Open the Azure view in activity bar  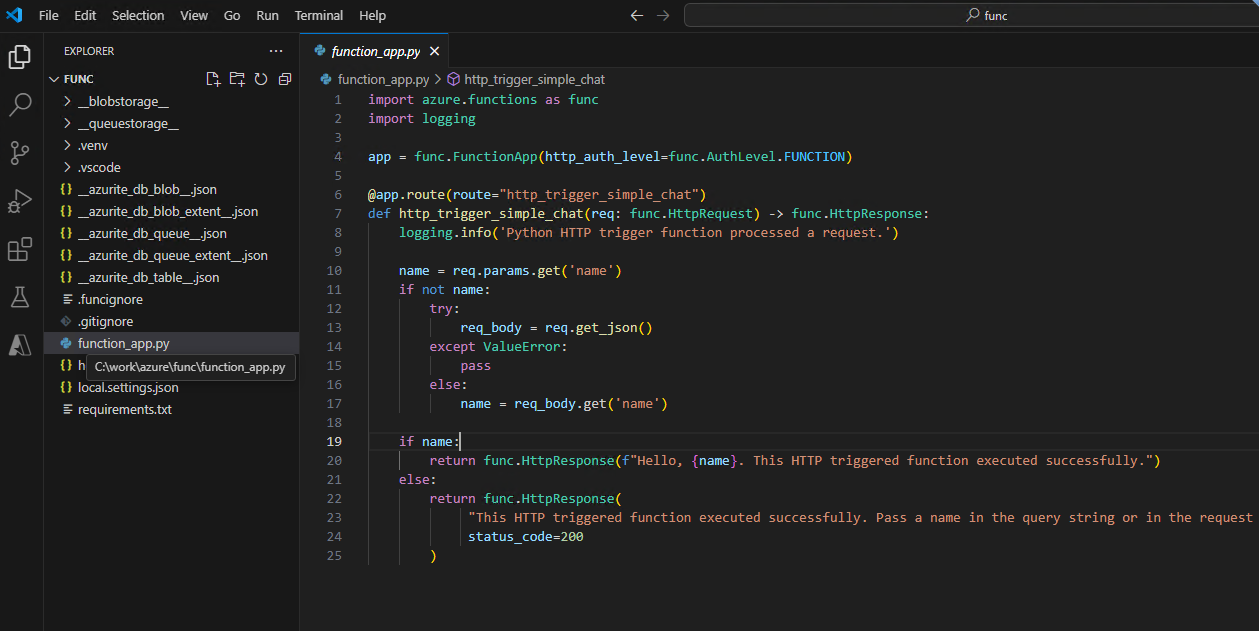point(20,344)
